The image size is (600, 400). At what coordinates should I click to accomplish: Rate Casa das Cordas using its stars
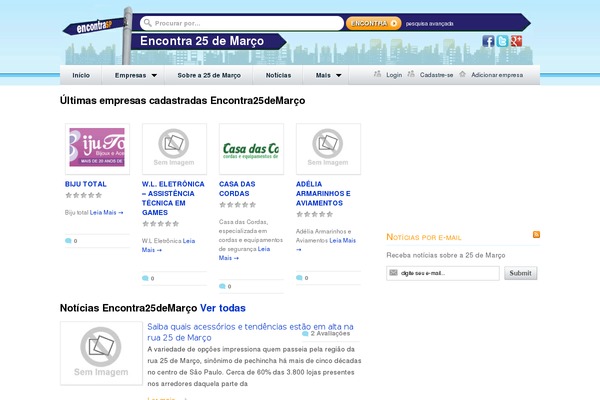tap(237, 205)
